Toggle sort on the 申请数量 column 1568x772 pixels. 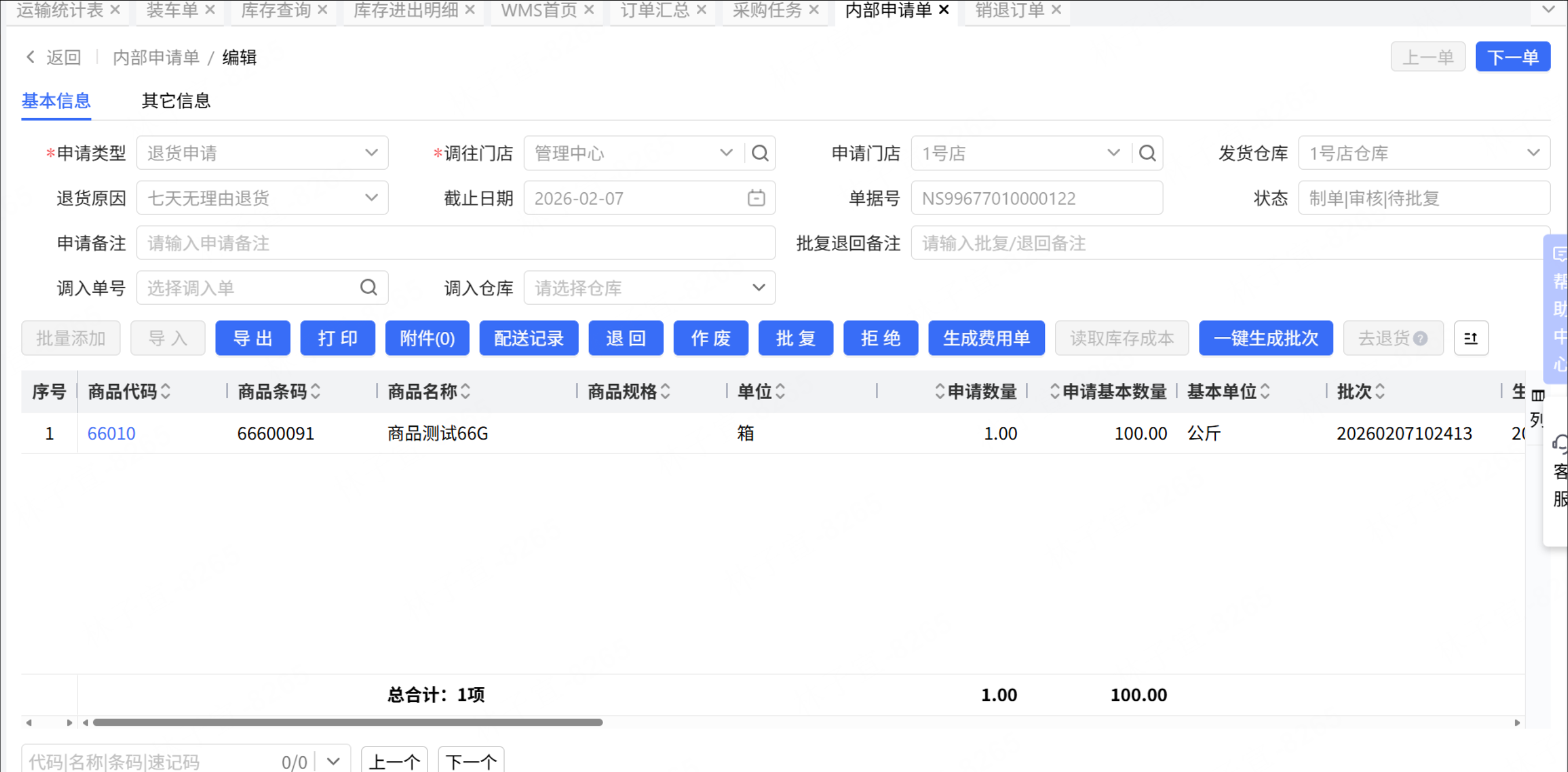[940, 391]
